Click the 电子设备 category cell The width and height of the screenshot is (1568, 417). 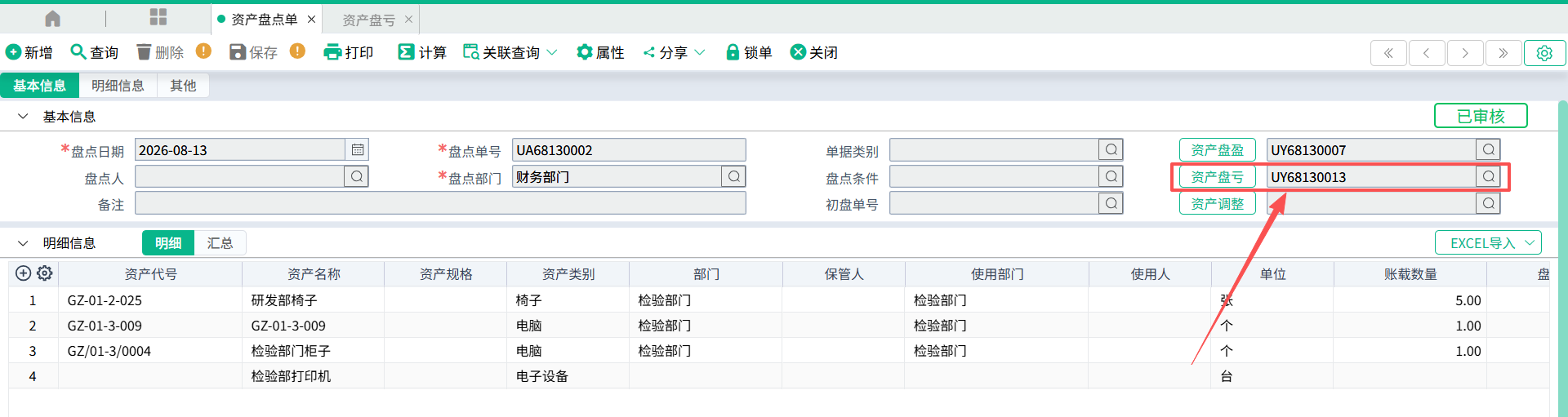(568, 376)
